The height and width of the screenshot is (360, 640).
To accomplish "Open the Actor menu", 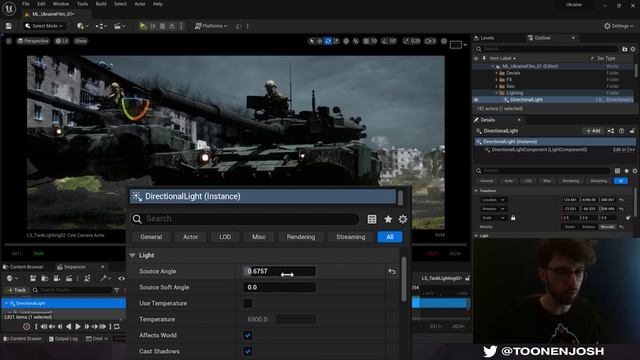I will [x=140, y=4].
